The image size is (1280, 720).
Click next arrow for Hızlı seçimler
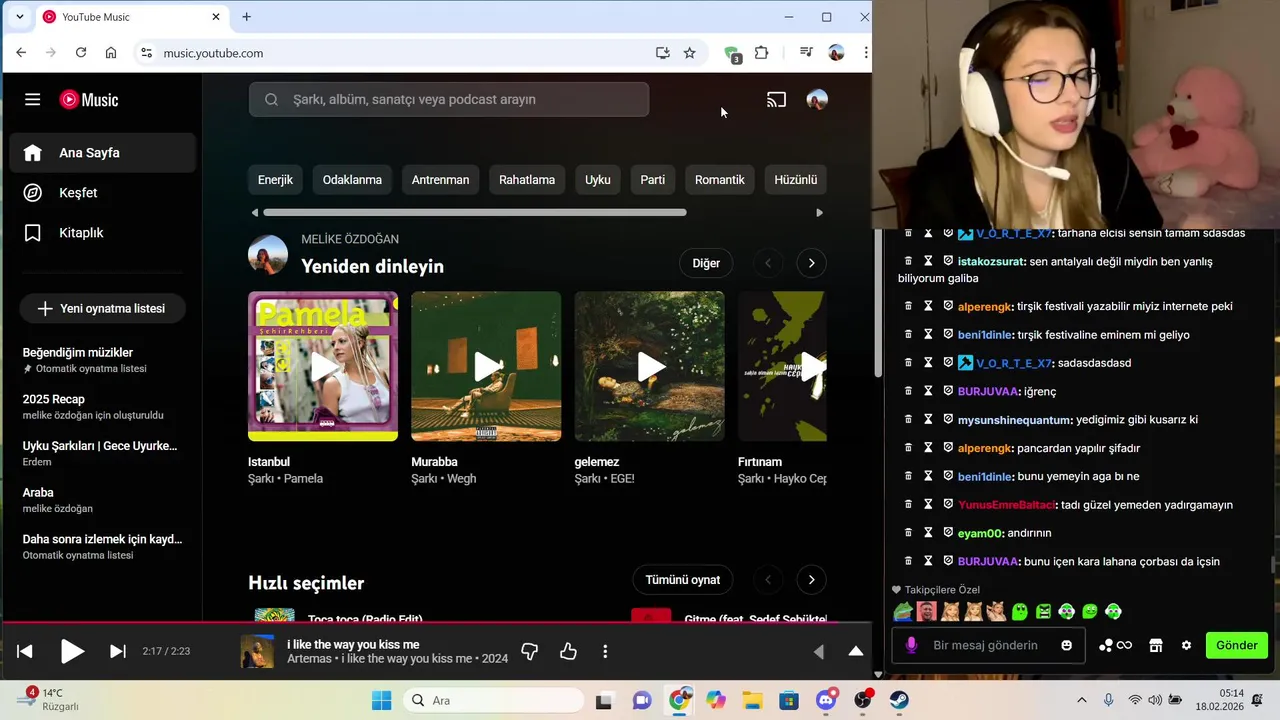pos(811,580)
